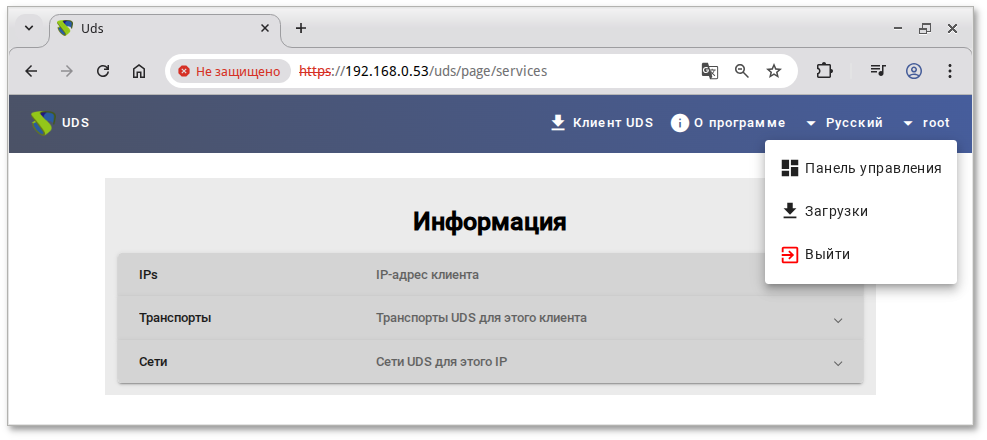This screenshot has width=987, height=440.
Task: Click the zoom magnifier icon in address bar
Action: (742, 71)
